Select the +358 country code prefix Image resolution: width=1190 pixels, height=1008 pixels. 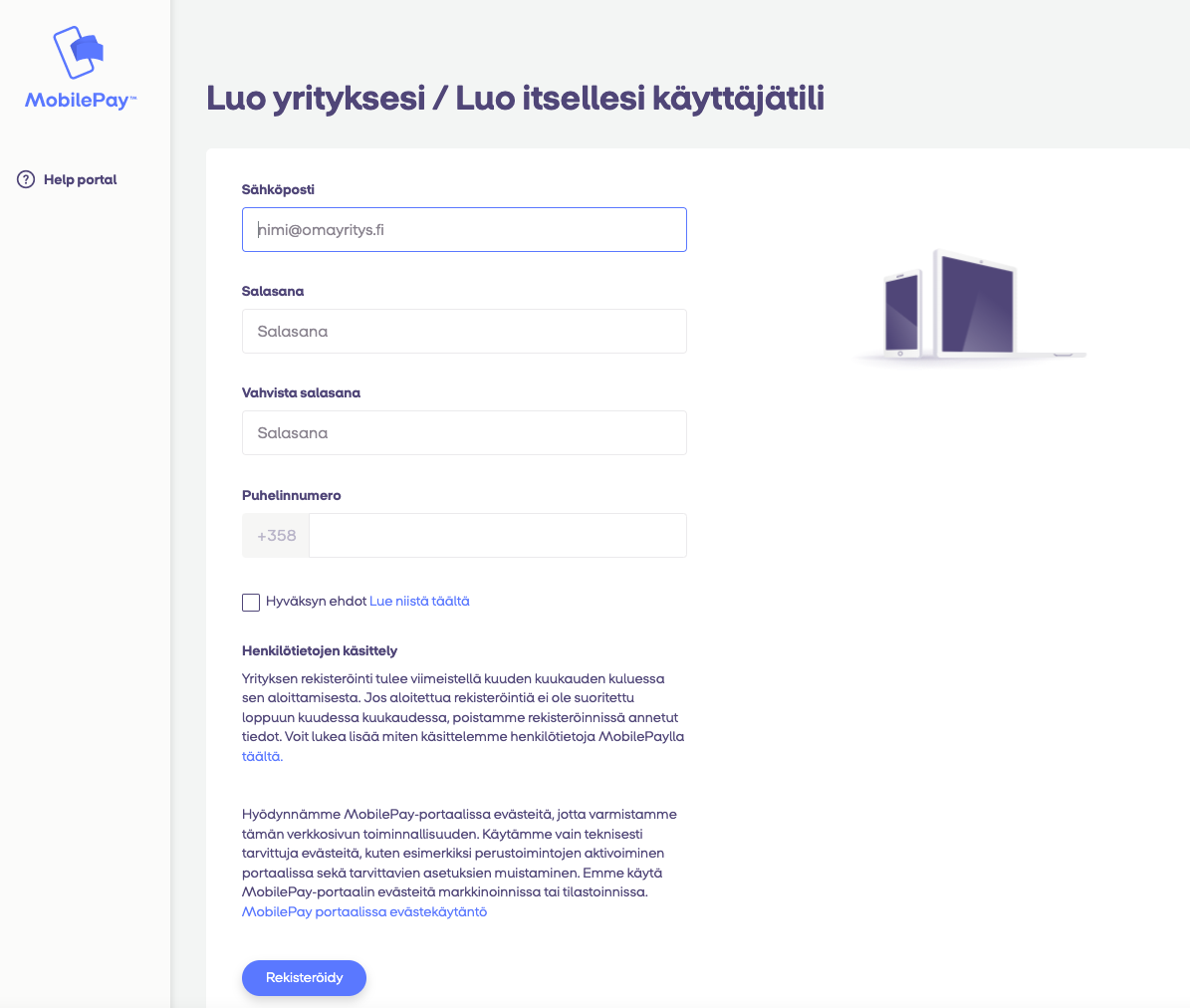click(276, 535)
